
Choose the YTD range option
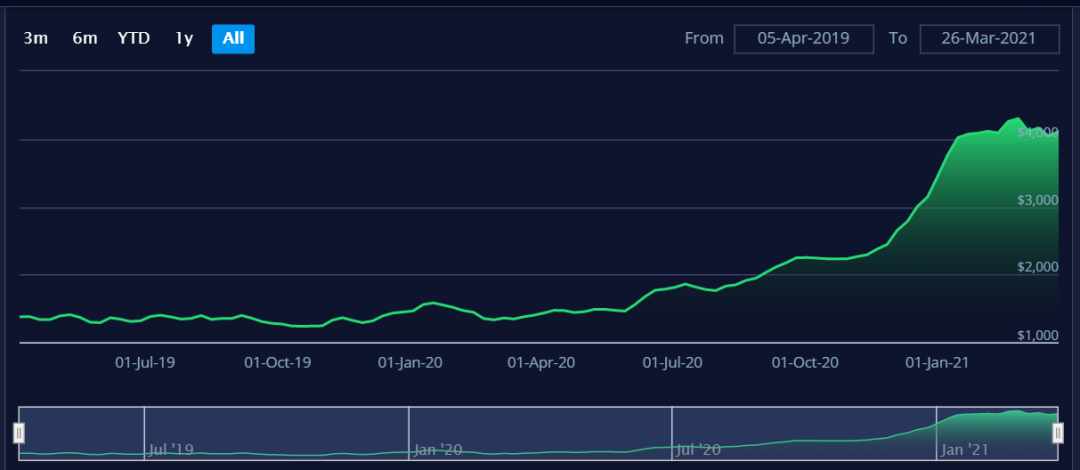(x=134, y=39)
